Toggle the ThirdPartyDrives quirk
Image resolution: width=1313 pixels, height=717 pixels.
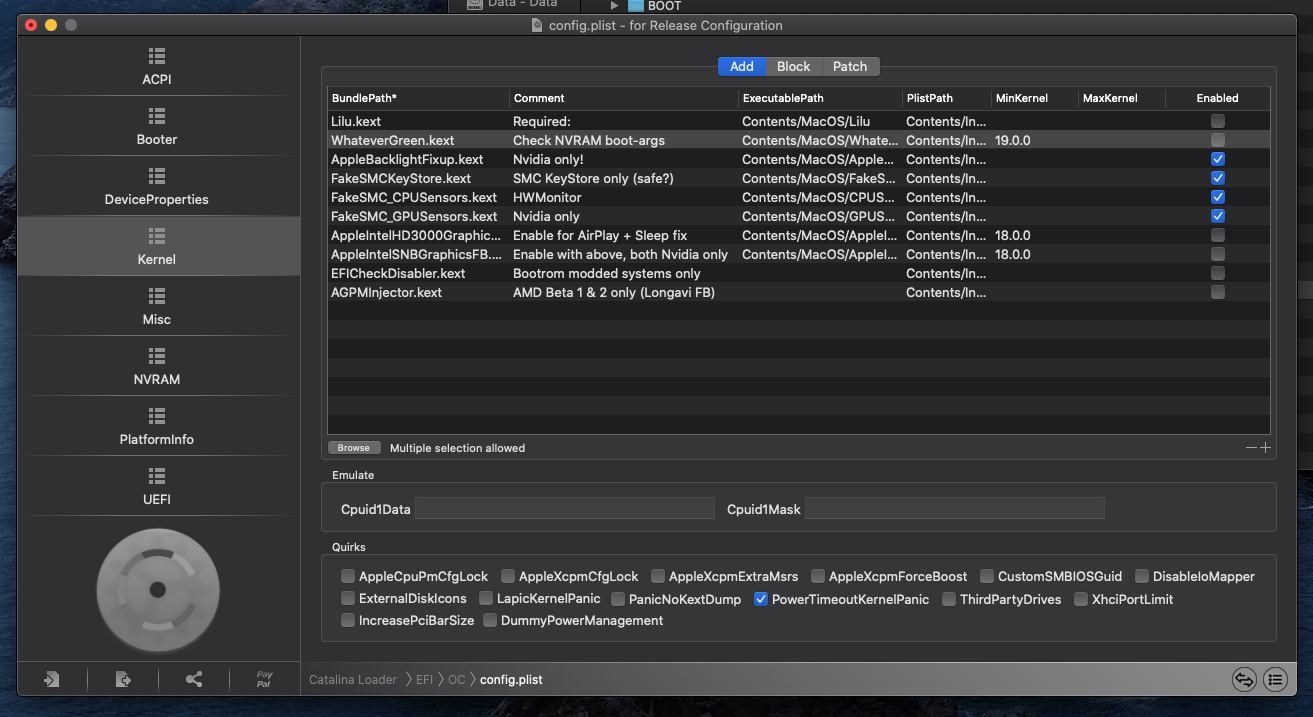(949, 599)
